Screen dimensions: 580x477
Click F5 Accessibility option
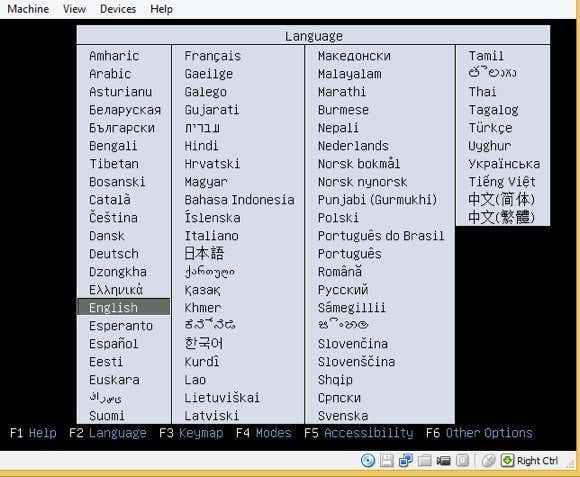point(359,433)
